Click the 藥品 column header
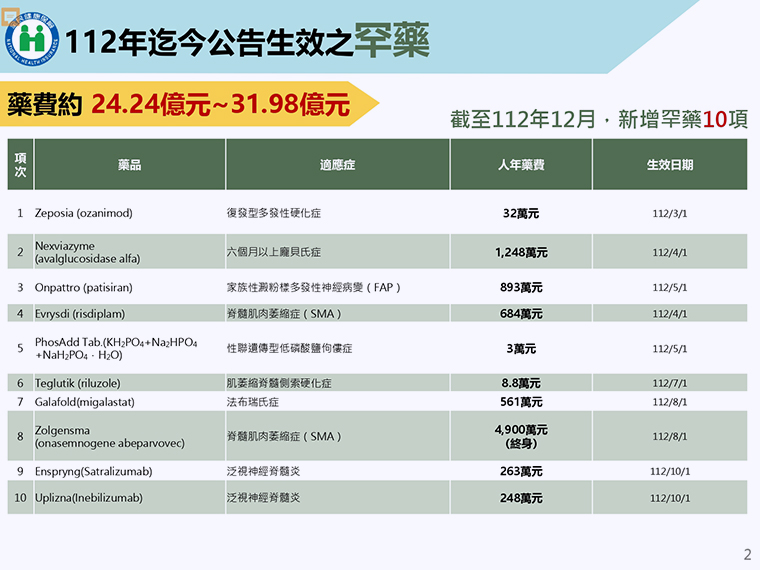Screen dimensions: 760x570 coord(129,165)
